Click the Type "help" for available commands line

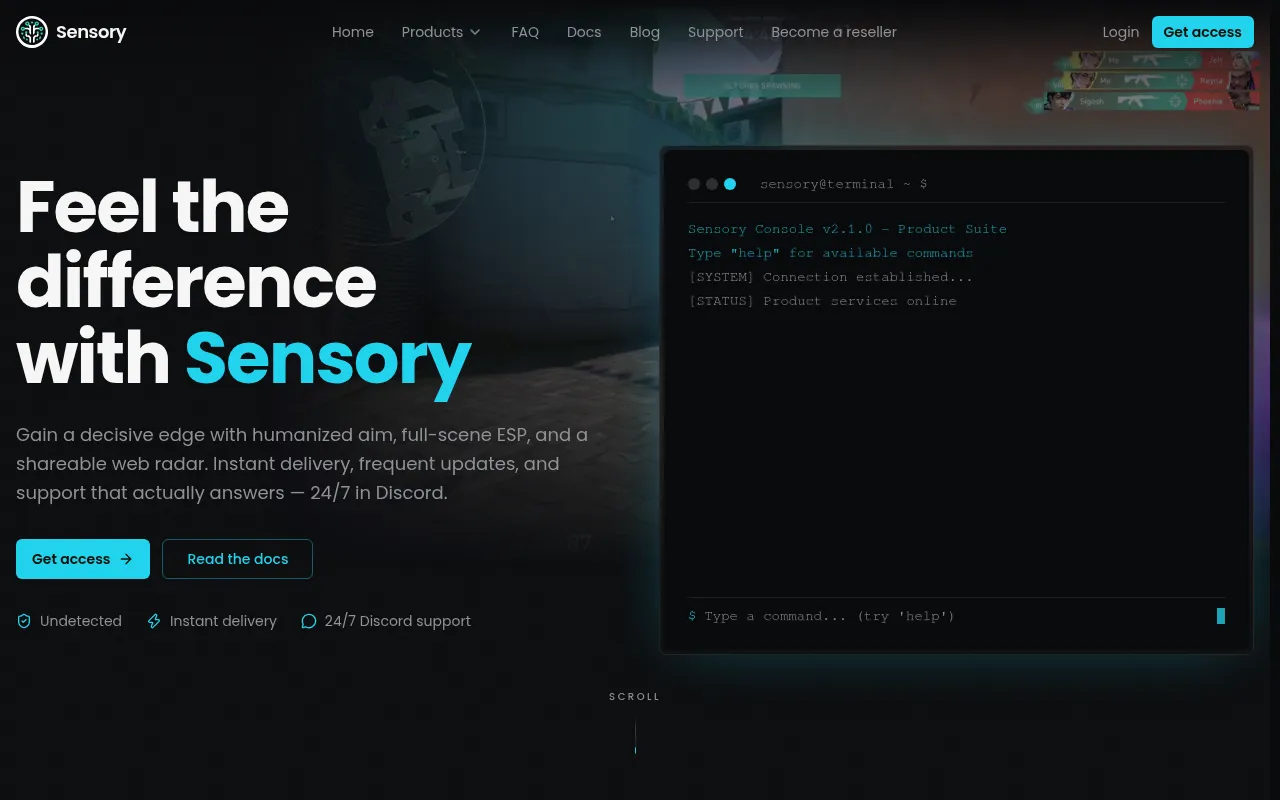click(x=831, y=253)
